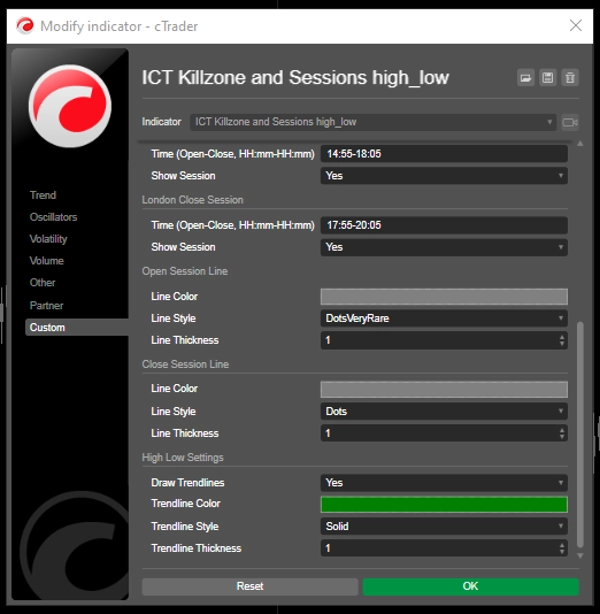Confirm with the OK button
This screenshot has width=600, height=614.
tap(471, 586)
